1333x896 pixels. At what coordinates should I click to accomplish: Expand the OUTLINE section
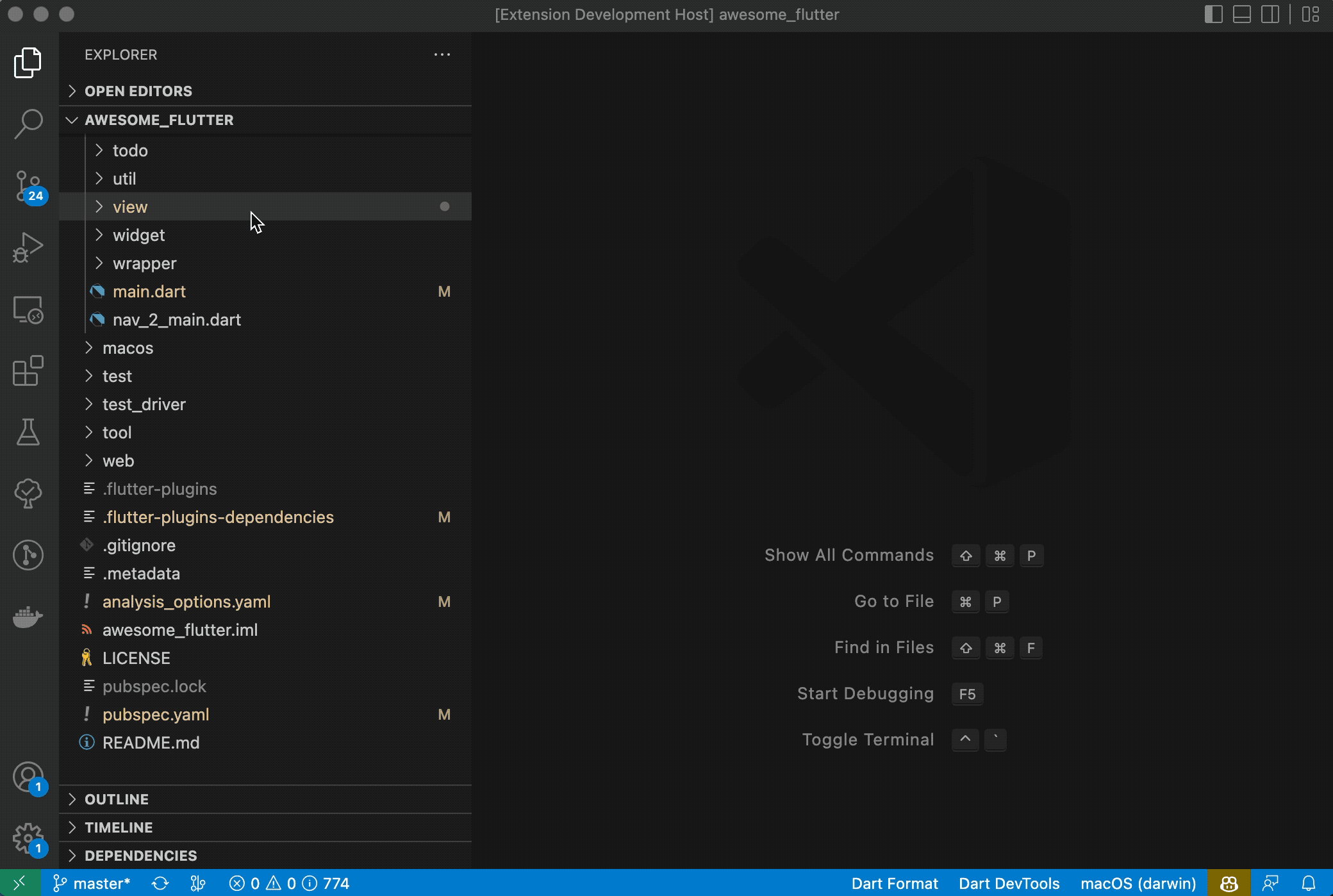click(x=117, y=799)
